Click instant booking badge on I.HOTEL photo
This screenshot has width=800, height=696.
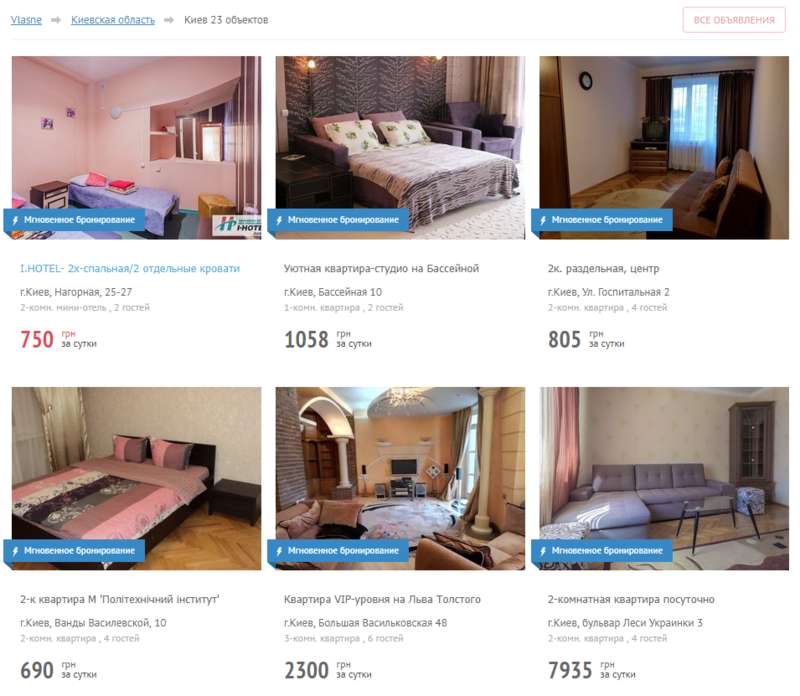click(74, 220)
